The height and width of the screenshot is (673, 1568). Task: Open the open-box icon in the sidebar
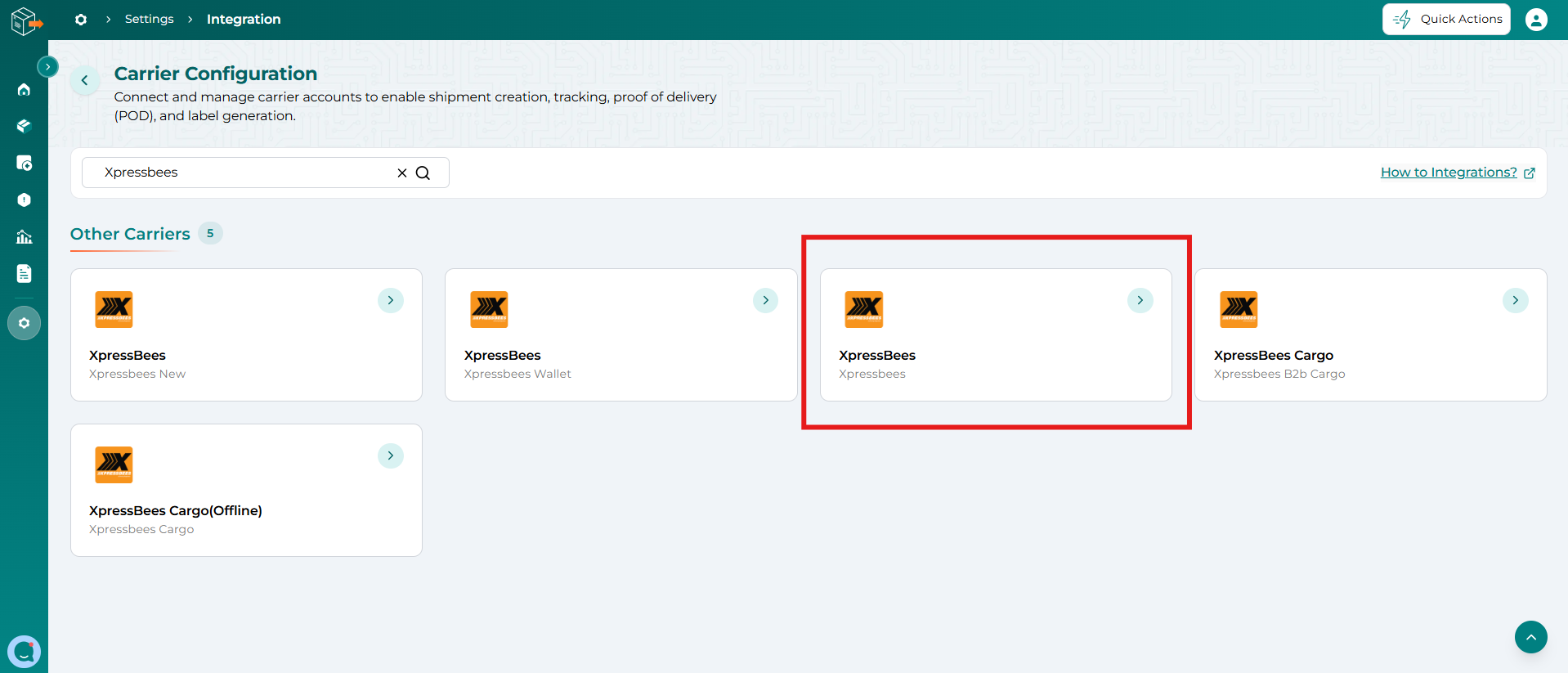pyautogui.click(x=24, y=126)
